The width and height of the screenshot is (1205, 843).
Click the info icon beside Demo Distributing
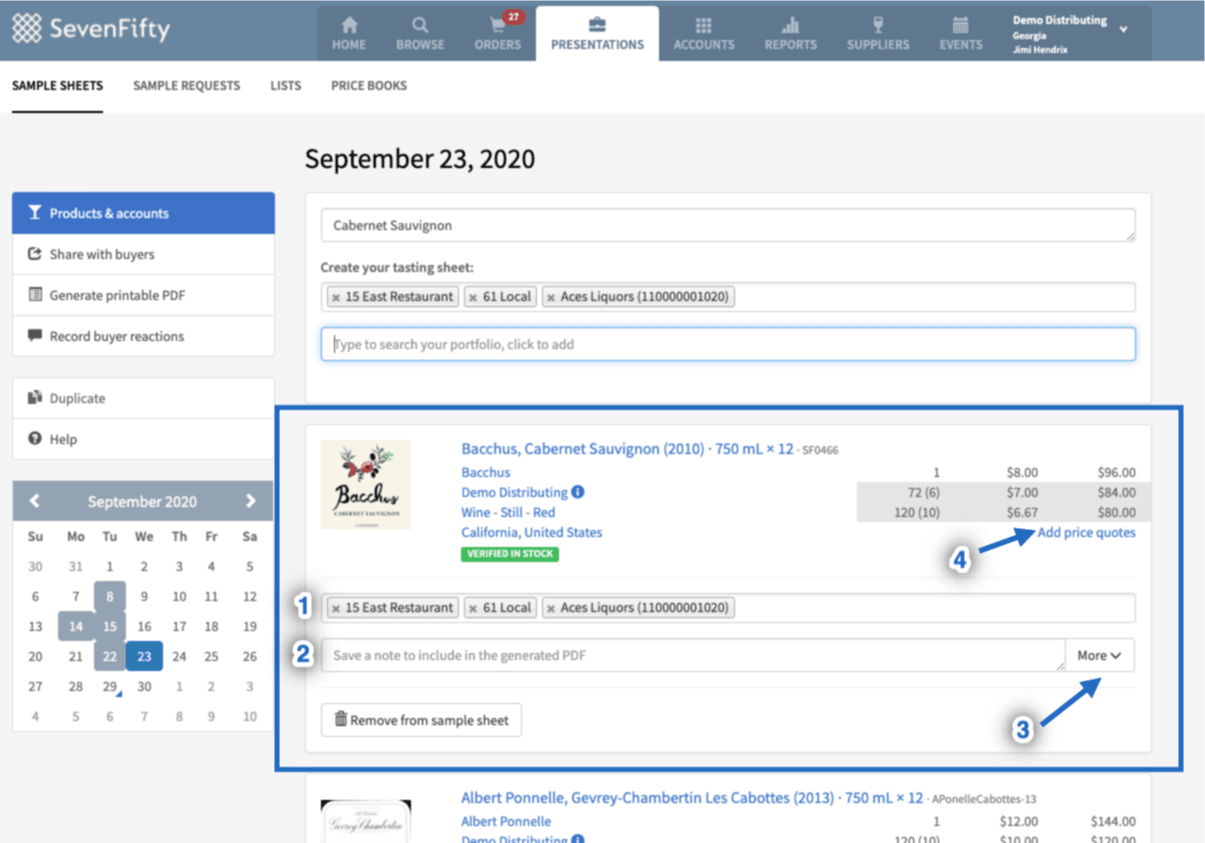(x=578, y=492)
